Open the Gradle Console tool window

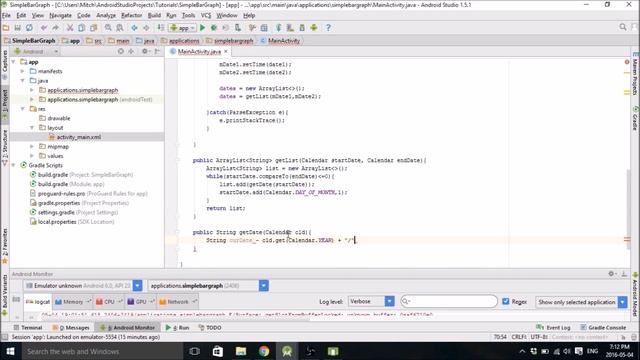(x=603, y=327)
